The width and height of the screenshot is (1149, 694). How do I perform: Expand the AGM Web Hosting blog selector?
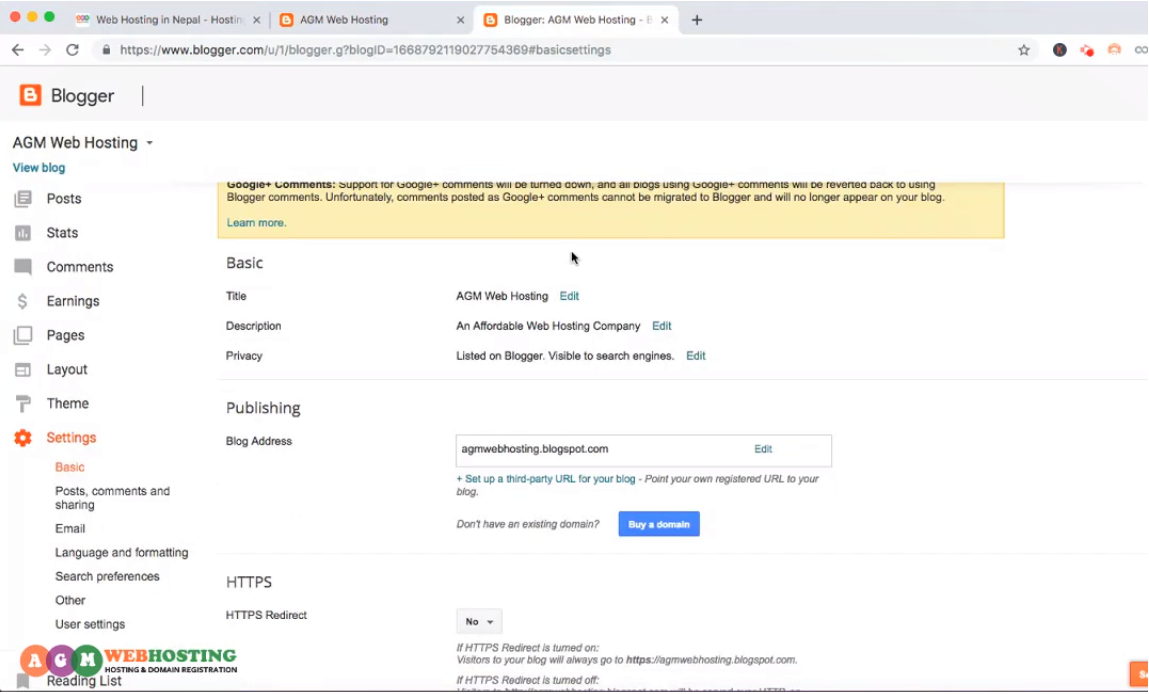[x=148, y=142]
